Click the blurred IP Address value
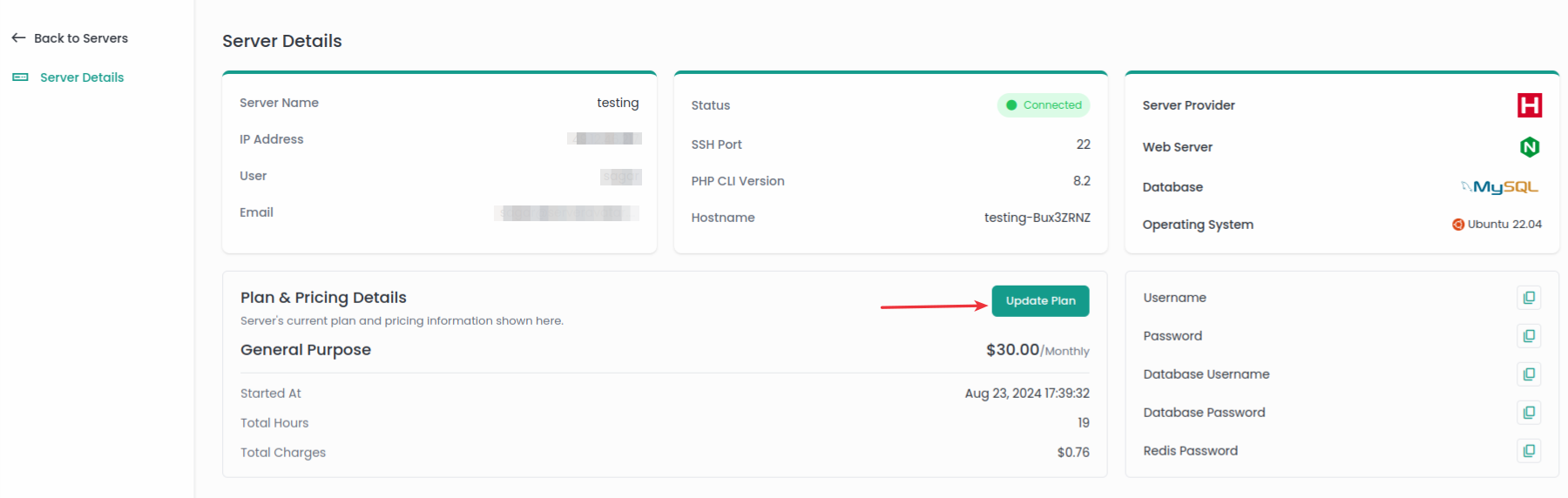Screen dimensions: 1568x498 click(605, 138)
